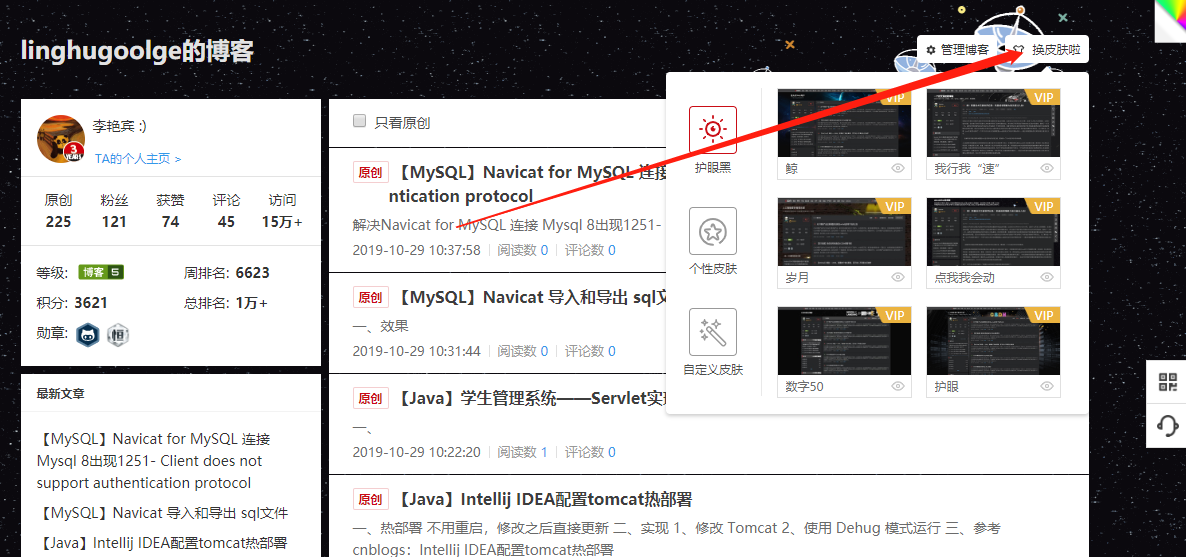This screenshot has height=557, width=1186.
Task: Open the headset customer service icon
Action: tap(1168, 425)
